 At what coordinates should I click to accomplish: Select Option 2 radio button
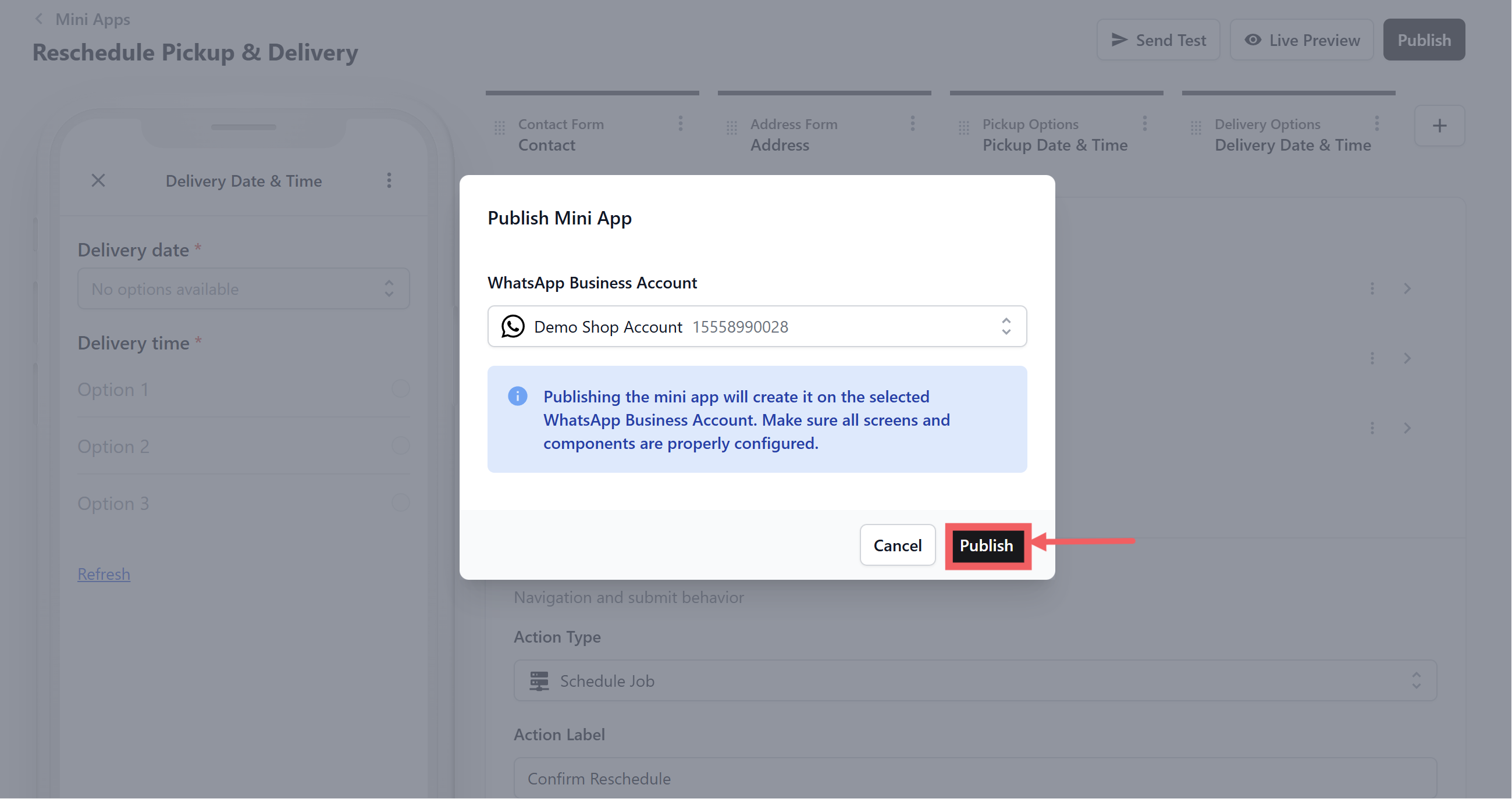point(400,446)
